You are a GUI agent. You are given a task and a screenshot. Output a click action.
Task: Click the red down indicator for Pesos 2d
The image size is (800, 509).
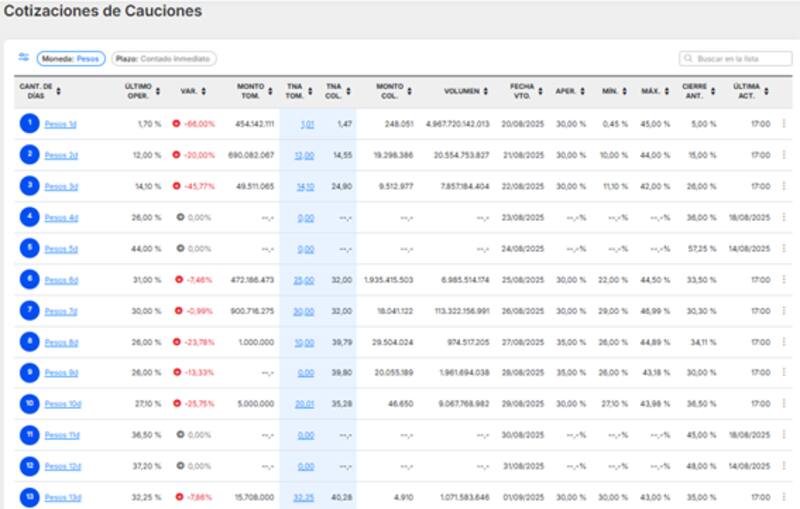point(176,155)
